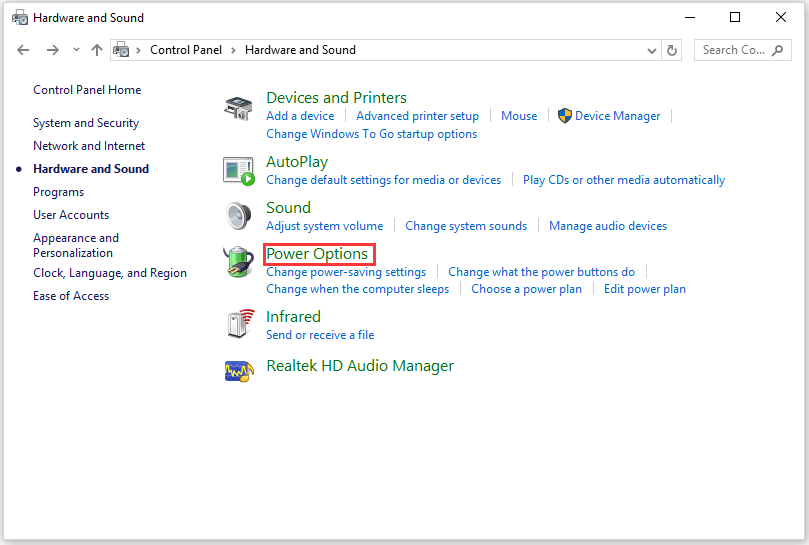Screen dimensions: 809x545
Task: Select Network and Internet in sidebar
Action: (x=89, y=146)
